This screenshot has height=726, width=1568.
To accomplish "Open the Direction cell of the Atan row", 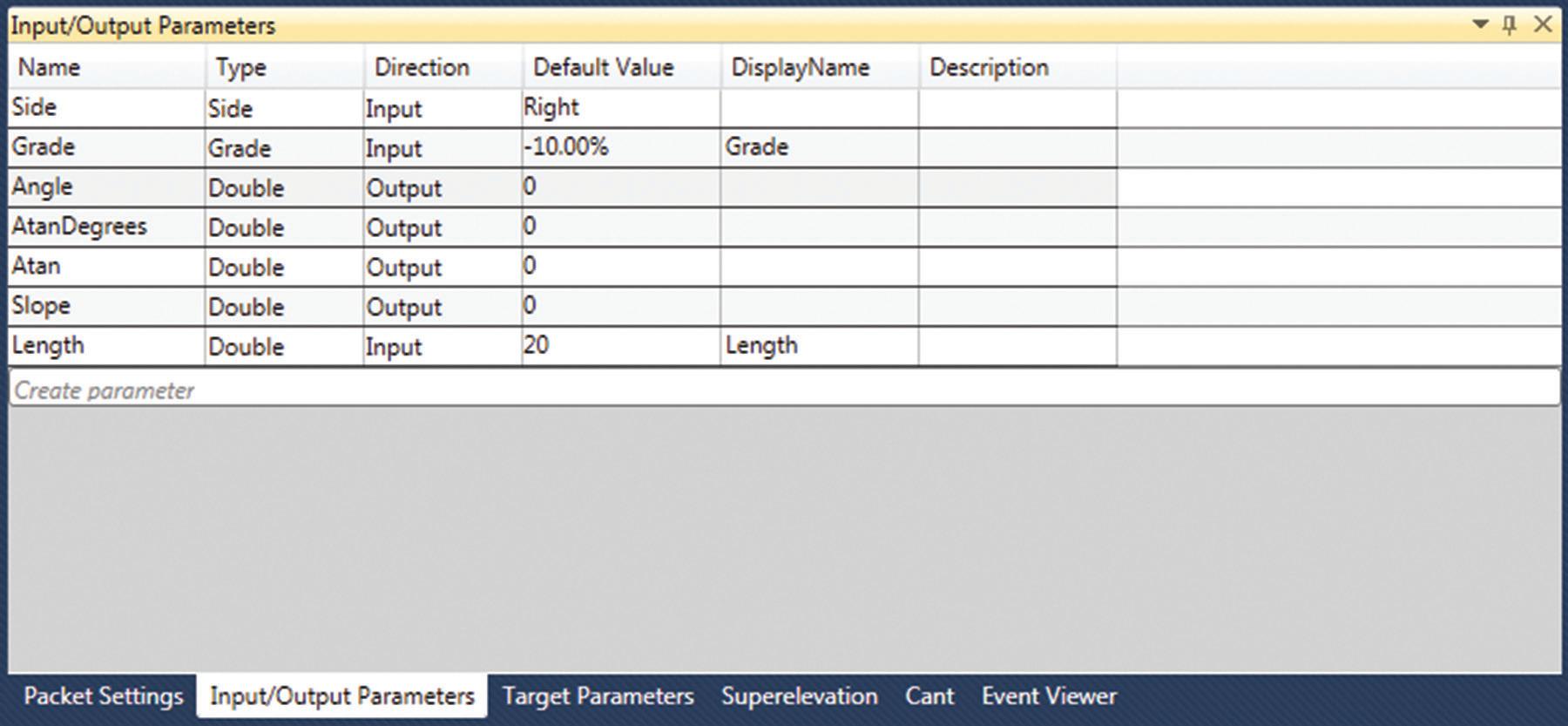I will tap(443, 267).
